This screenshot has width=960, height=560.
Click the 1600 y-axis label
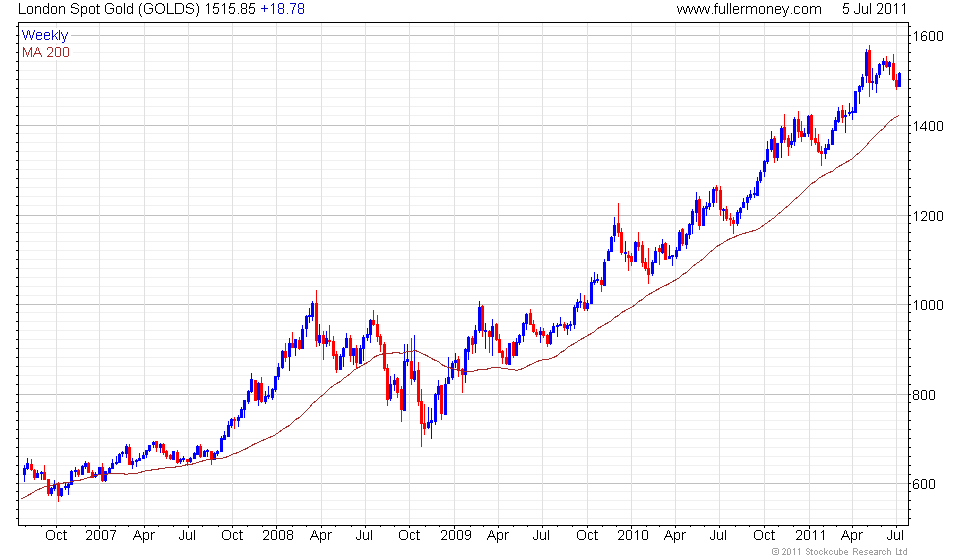click(x=928, y=36)
